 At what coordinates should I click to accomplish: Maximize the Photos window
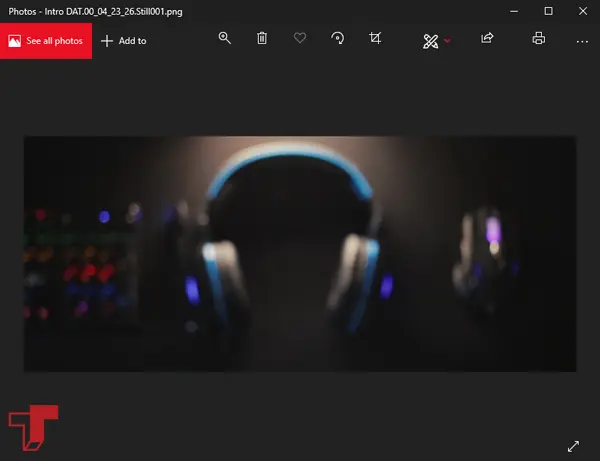coord(548,10)
